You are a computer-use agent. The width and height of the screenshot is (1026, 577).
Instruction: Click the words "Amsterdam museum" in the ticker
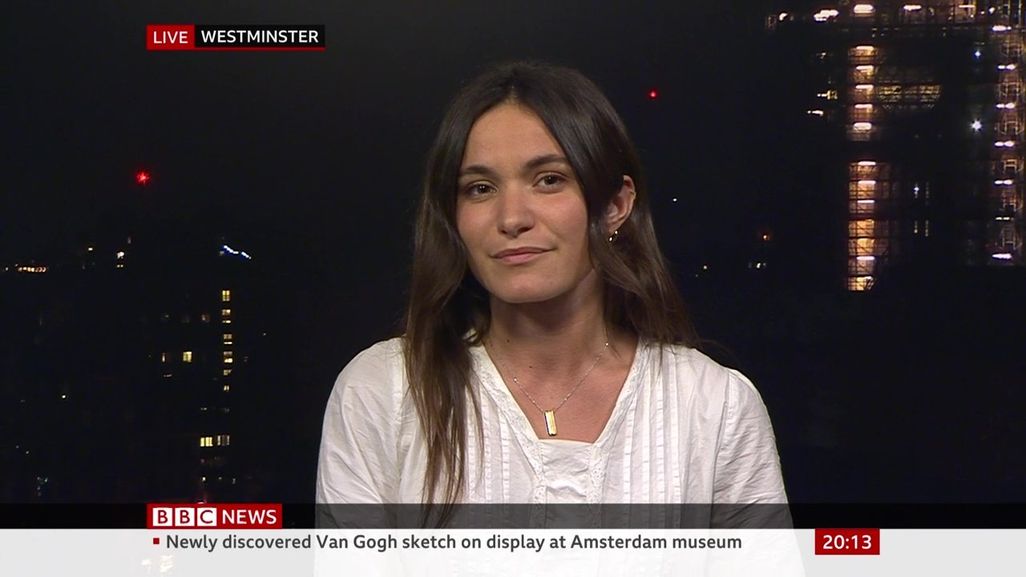point(656,542)
